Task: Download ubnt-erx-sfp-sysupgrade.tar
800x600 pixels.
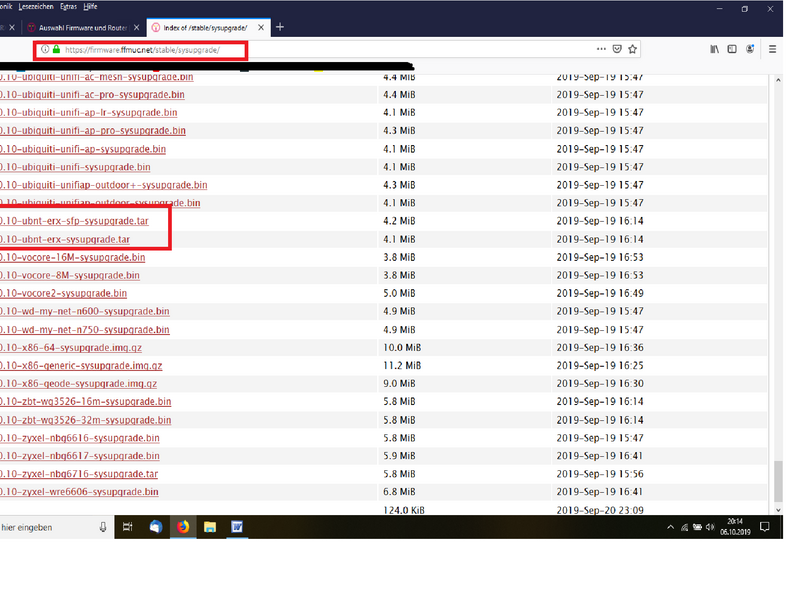Action: pos(74,221)
